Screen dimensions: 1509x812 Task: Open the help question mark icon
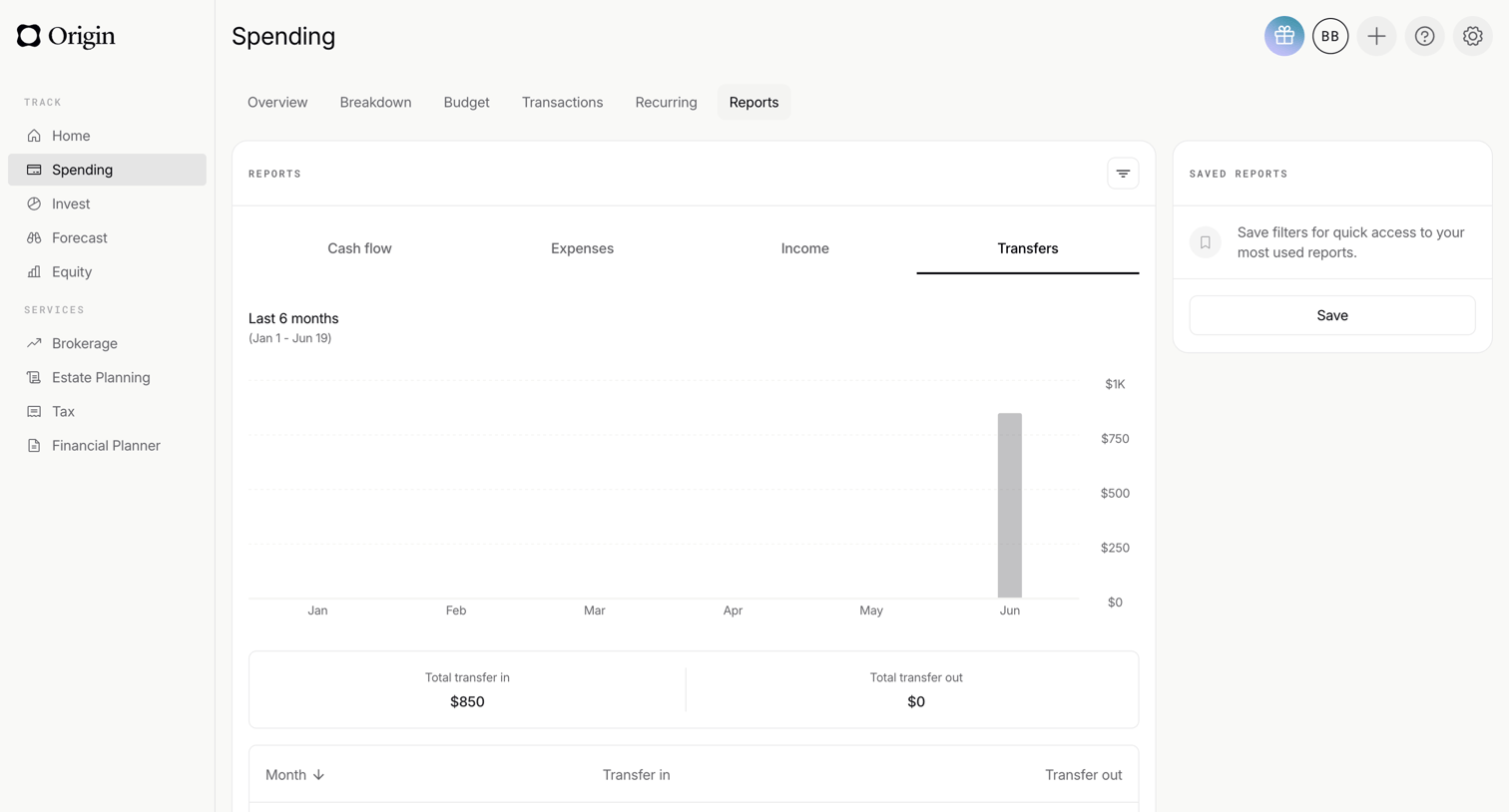[1424, 36]
